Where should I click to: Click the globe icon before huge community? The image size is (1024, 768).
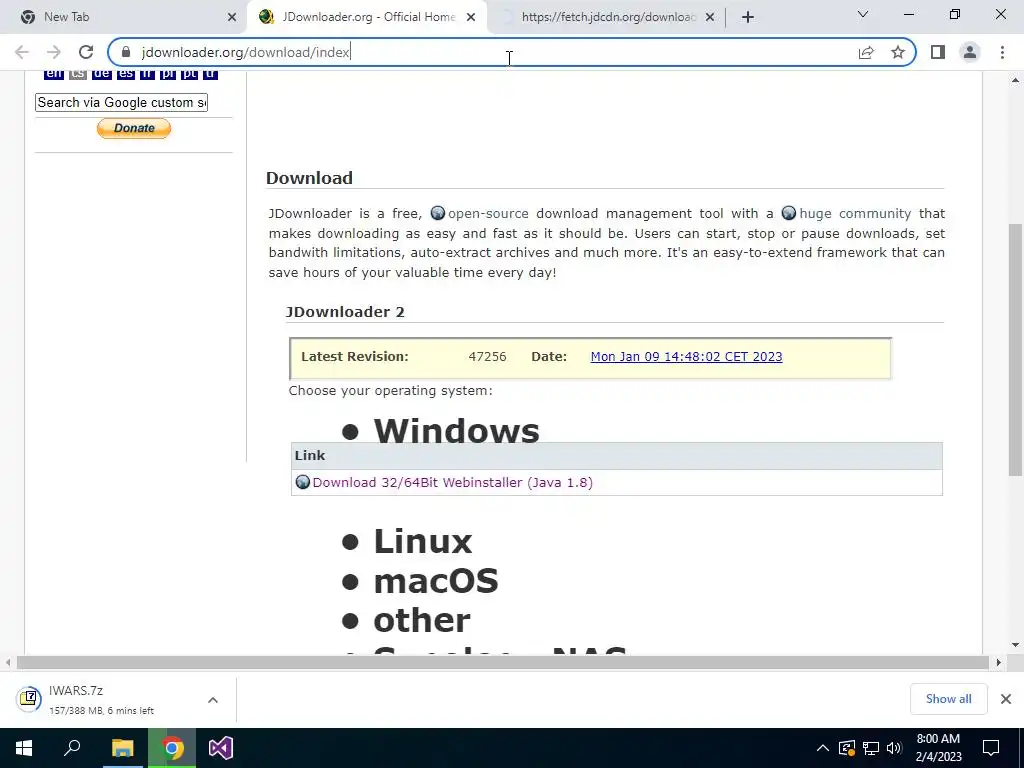789,214
